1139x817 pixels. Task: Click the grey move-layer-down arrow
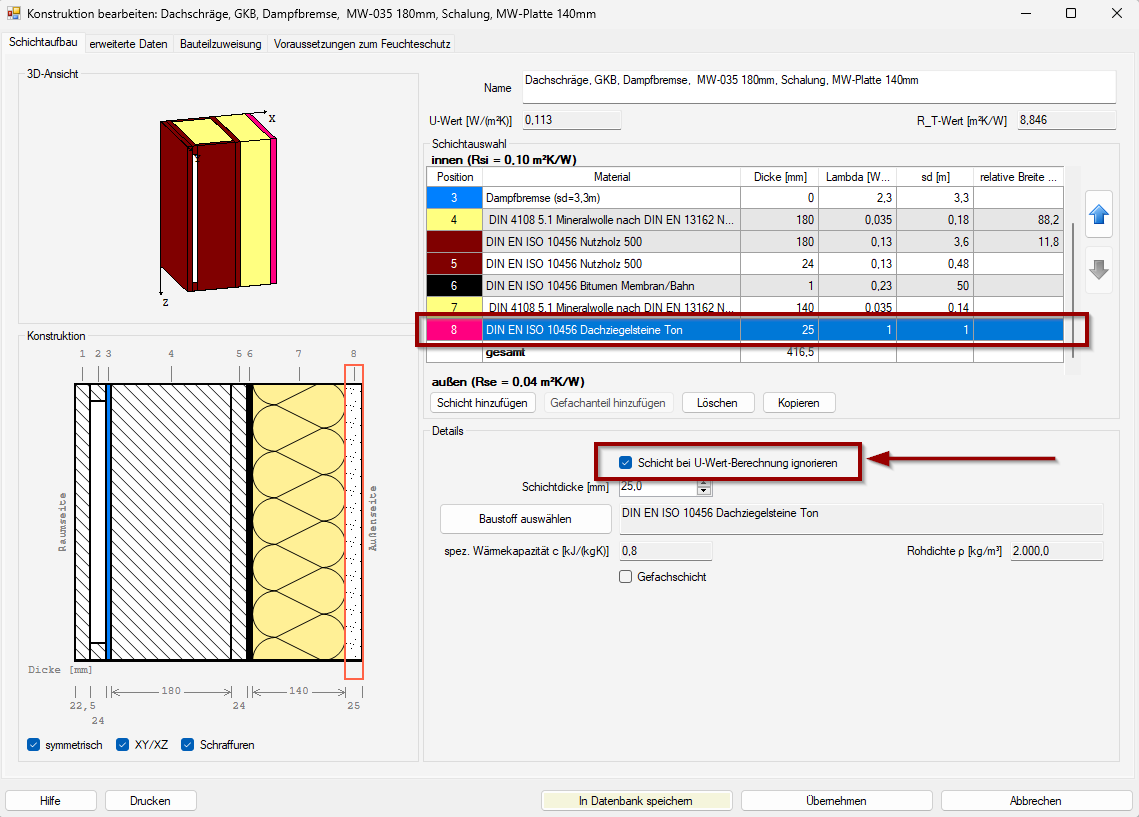pyautogui.click(x=1099, y=270)
